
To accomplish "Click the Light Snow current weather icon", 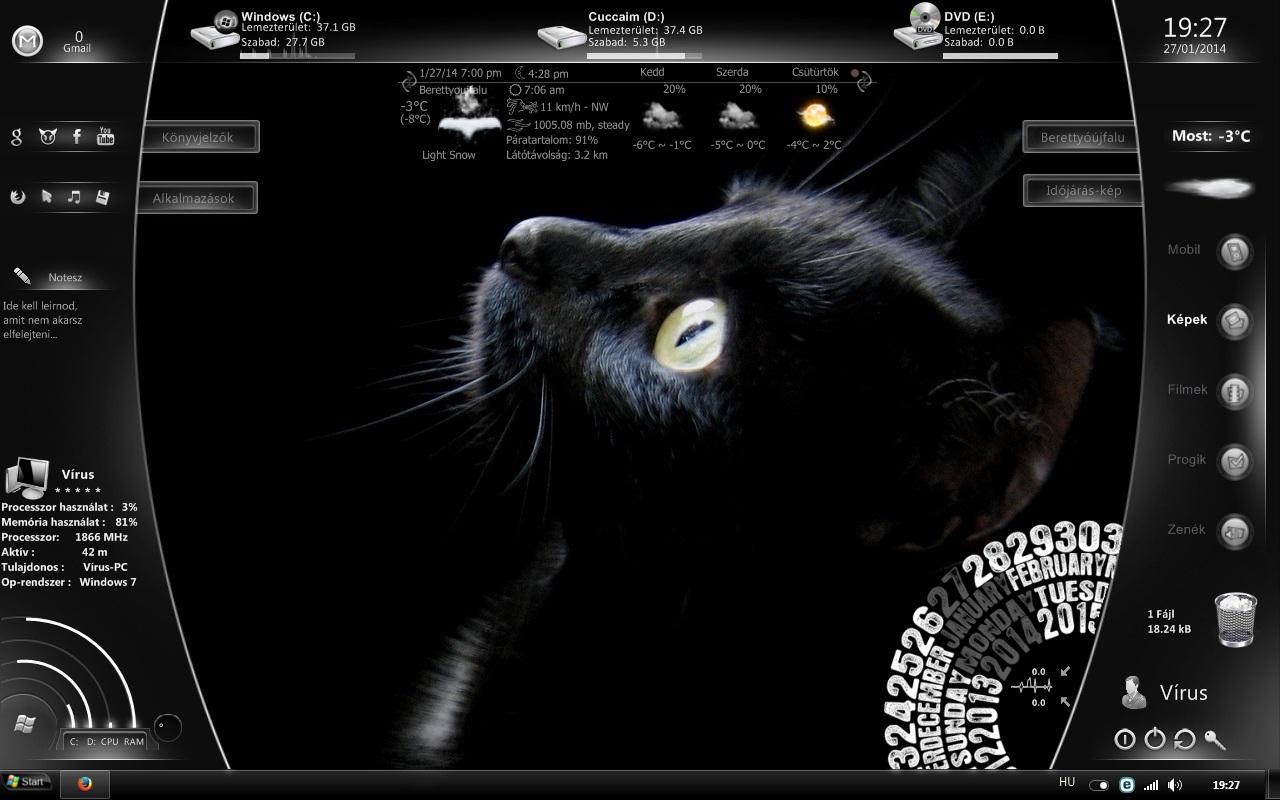I will 469,117.
